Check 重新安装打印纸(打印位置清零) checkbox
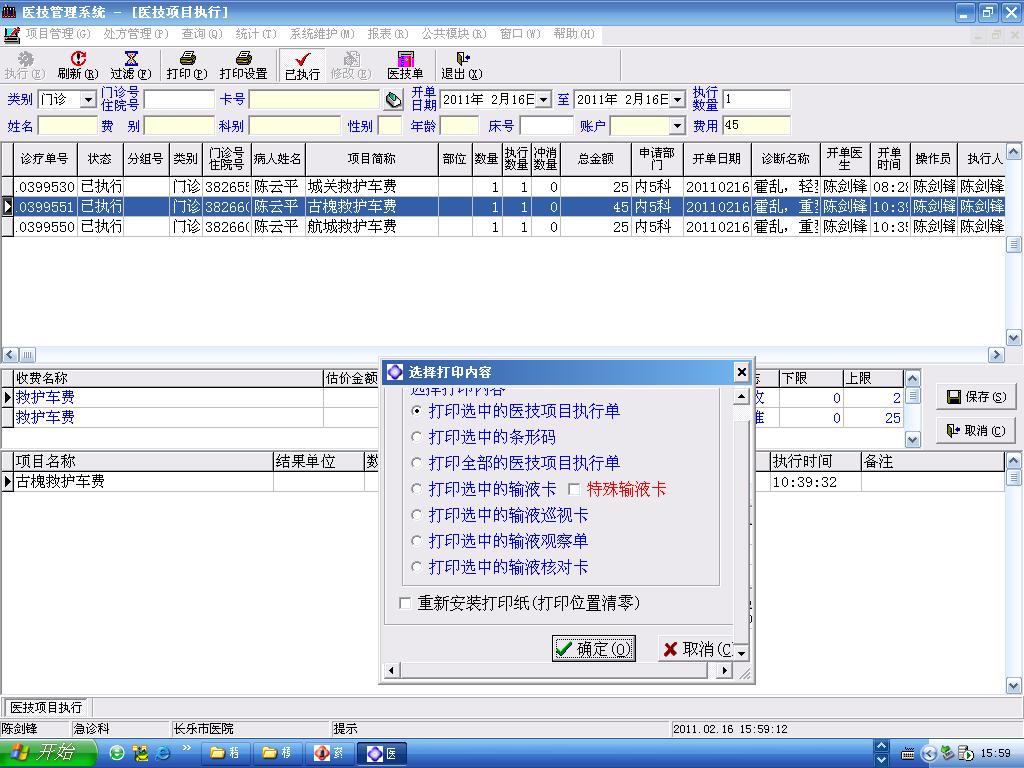Viewport: 1024px width, 768px height. pyautogui.click(x=405, y=603)
